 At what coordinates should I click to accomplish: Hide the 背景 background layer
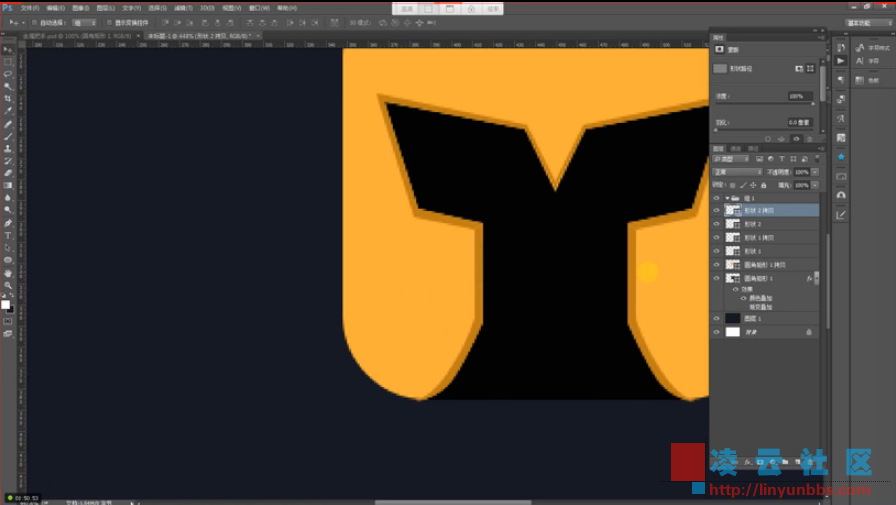(717, 332)
